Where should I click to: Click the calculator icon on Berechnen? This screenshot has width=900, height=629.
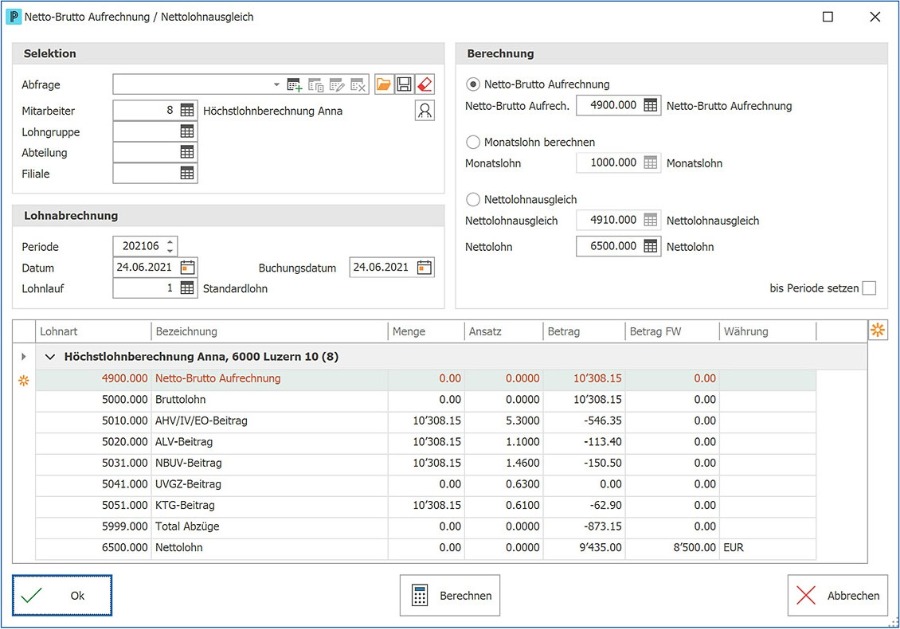420,596
